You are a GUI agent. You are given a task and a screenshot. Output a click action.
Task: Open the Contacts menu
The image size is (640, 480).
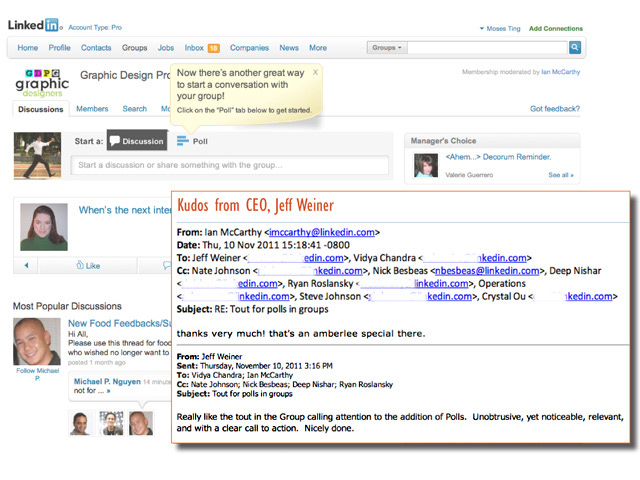pyautogui.click(x=96, y=48)
